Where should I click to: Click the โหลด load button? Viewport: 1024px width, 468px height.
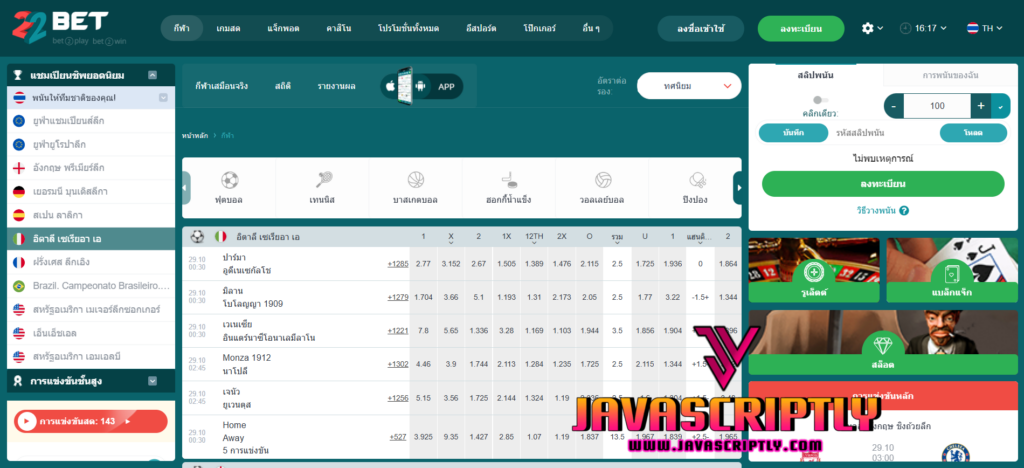[x=973, y=133]
